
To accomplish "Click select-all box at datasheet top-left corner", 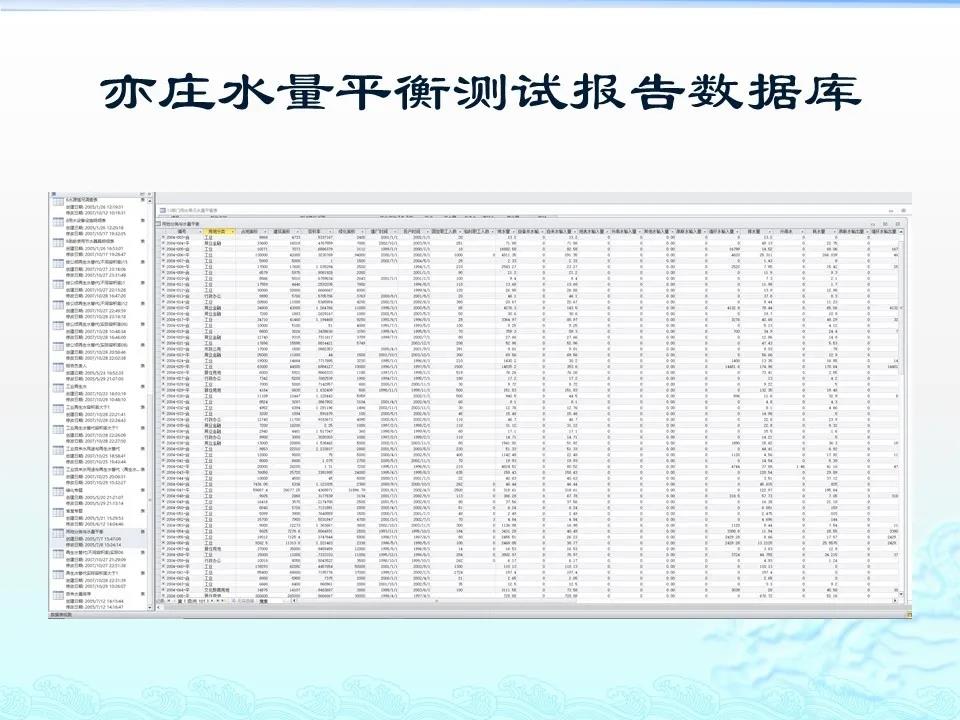I will (x=163, y=230).
